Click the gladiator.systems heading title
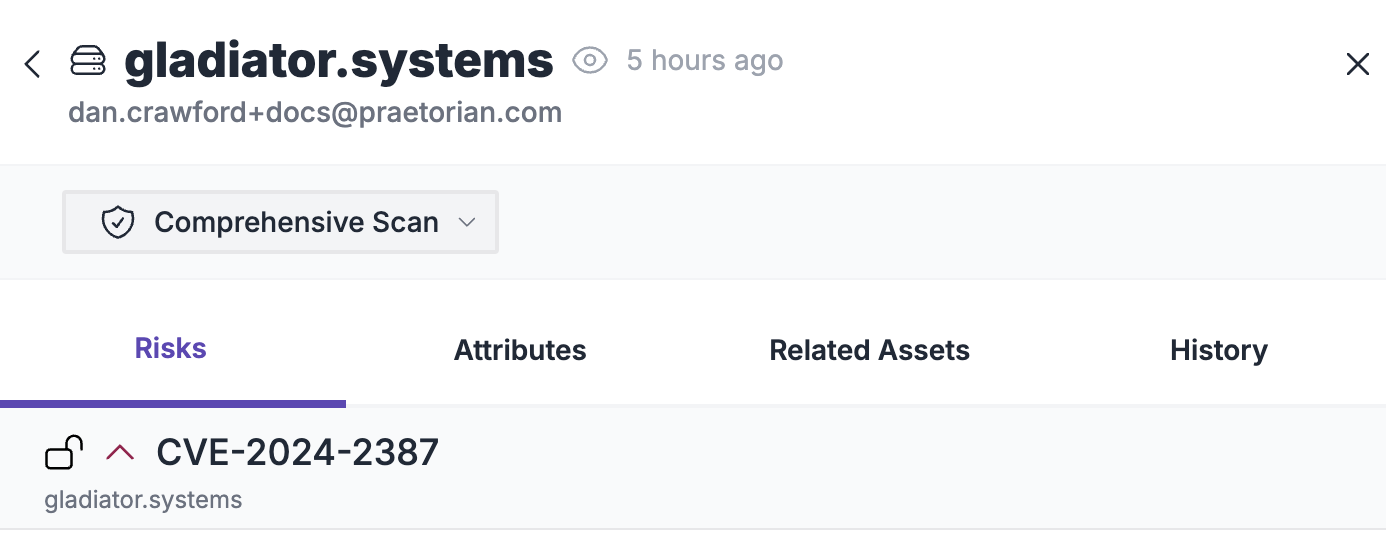Image resolution: width=1386 pixels, height=540 pixels. point(339,61)
